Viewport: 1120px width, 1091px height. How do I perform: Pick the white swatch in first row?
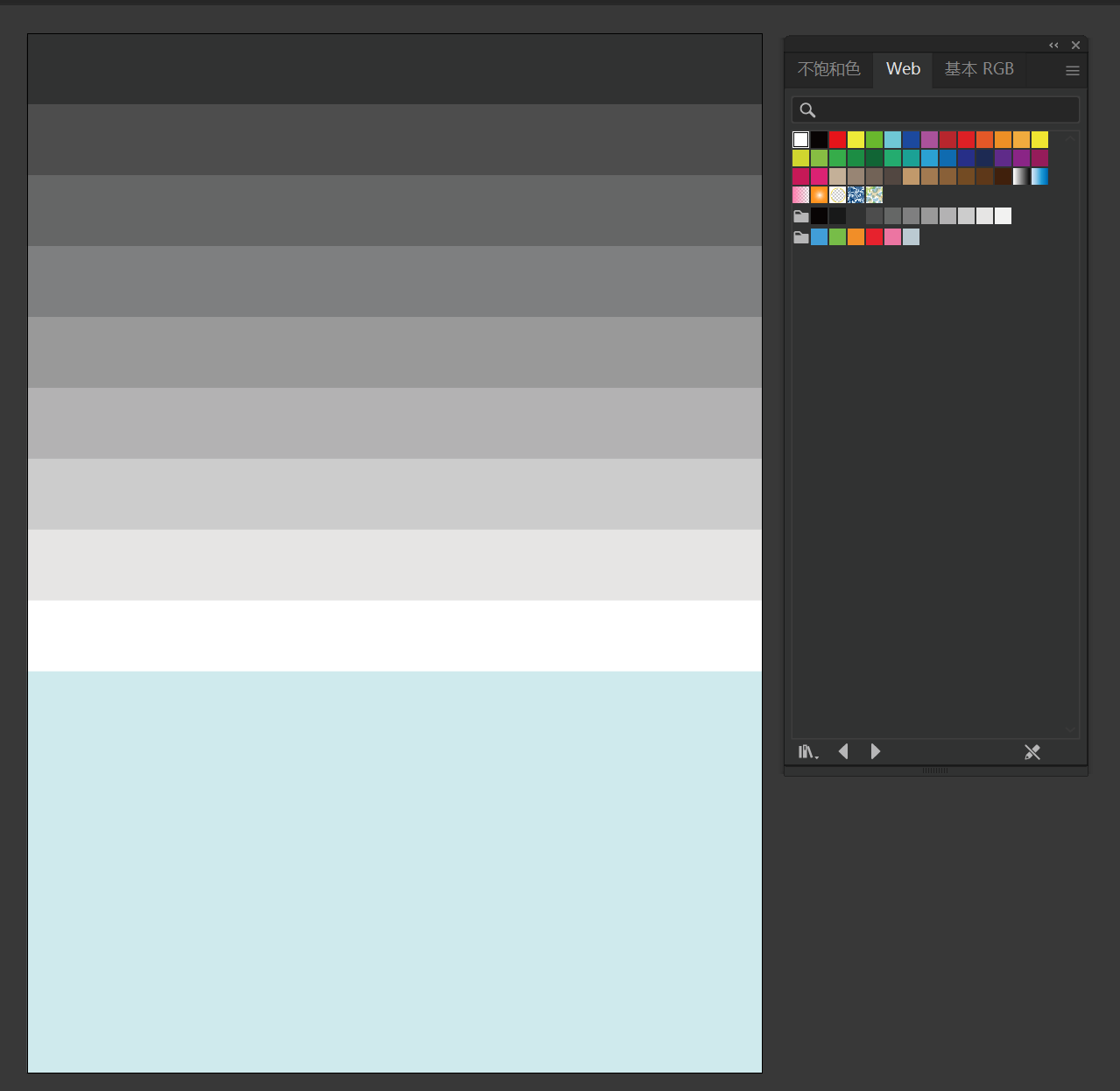click(x=801, y=140)
